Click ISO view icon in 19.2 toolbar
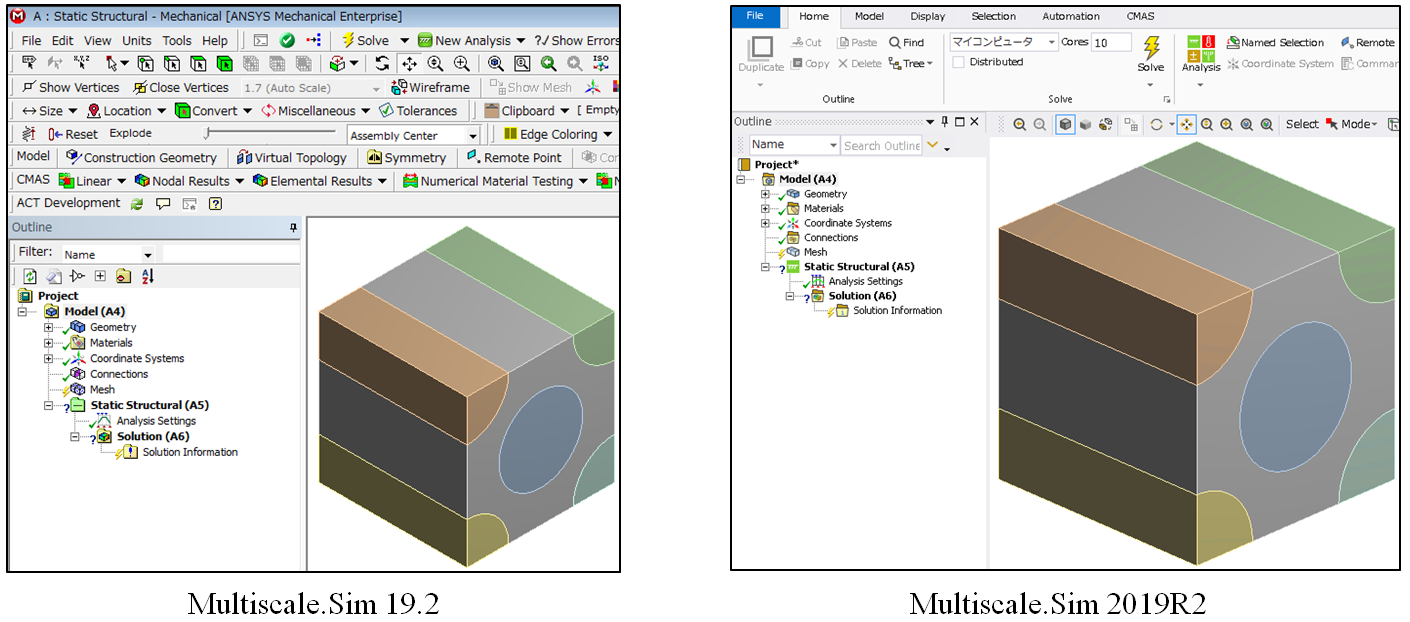This screenshot has height=622, width=1410. (x=601, y=63)
